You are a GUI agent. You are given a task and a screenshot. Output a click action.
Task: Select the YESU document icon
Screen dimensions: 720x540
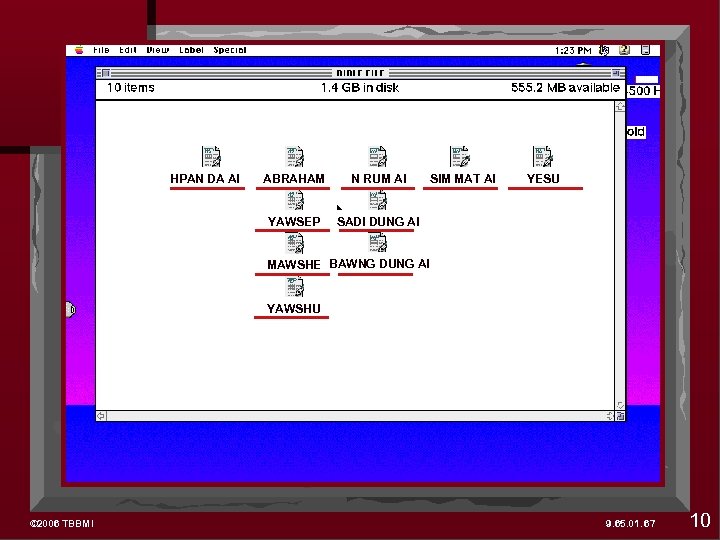point(542,157)
